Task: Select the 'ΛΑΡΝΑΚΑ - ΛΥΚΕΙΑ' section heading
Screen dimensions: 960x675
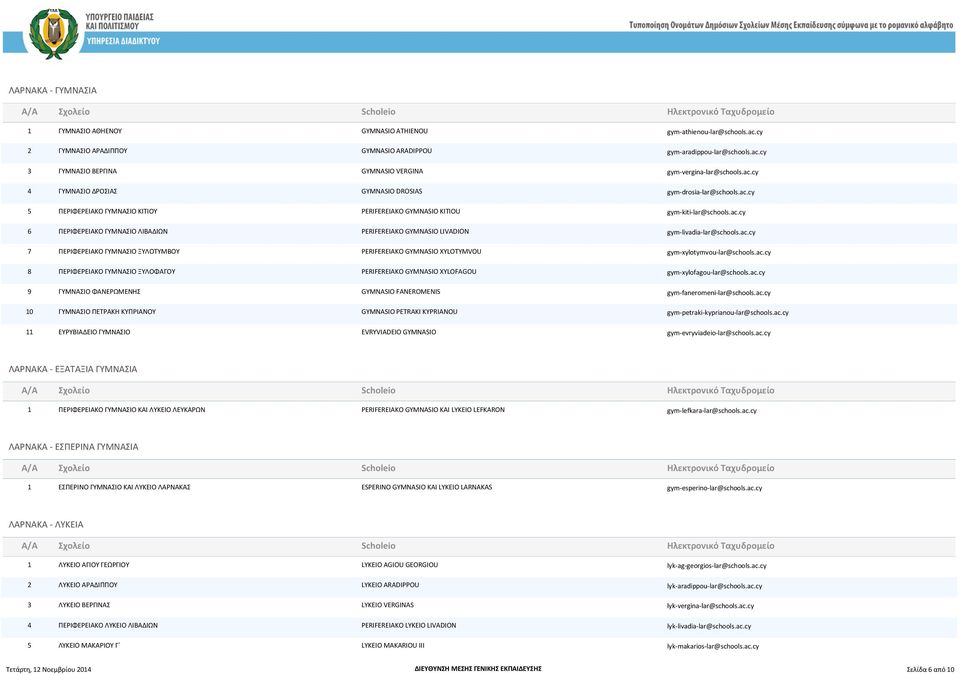Action: click(x=46, y=524)
